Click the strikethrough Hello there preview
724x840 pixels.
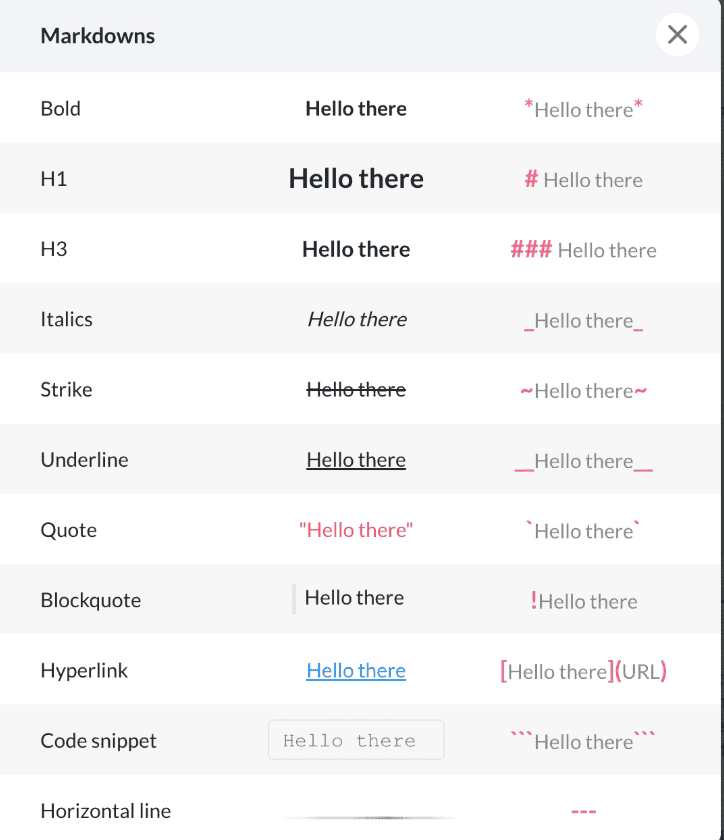pyautogui.click(x=356, y=389)
